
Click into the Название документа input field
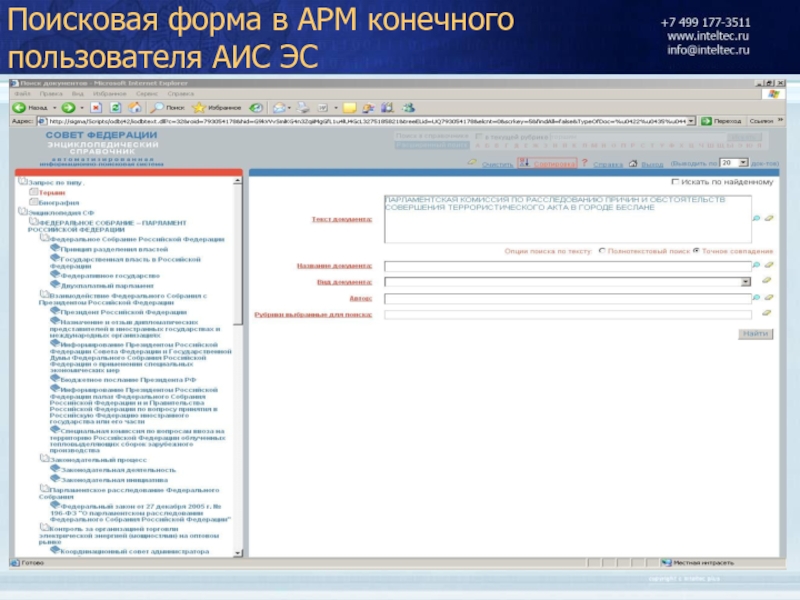point(567,266)
